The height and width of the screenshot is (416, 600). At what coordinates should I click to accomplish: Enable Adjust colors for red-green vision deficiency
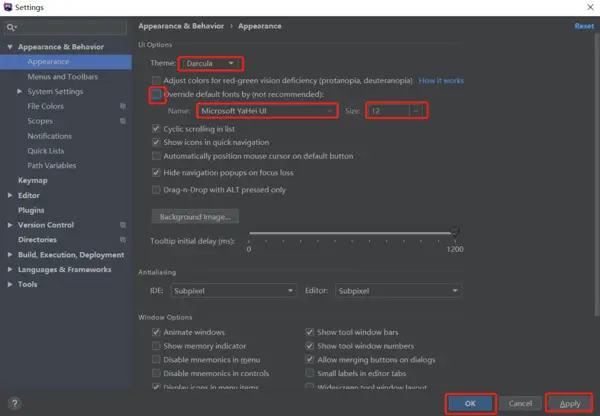pyautogui.click(x=156, y=80)
